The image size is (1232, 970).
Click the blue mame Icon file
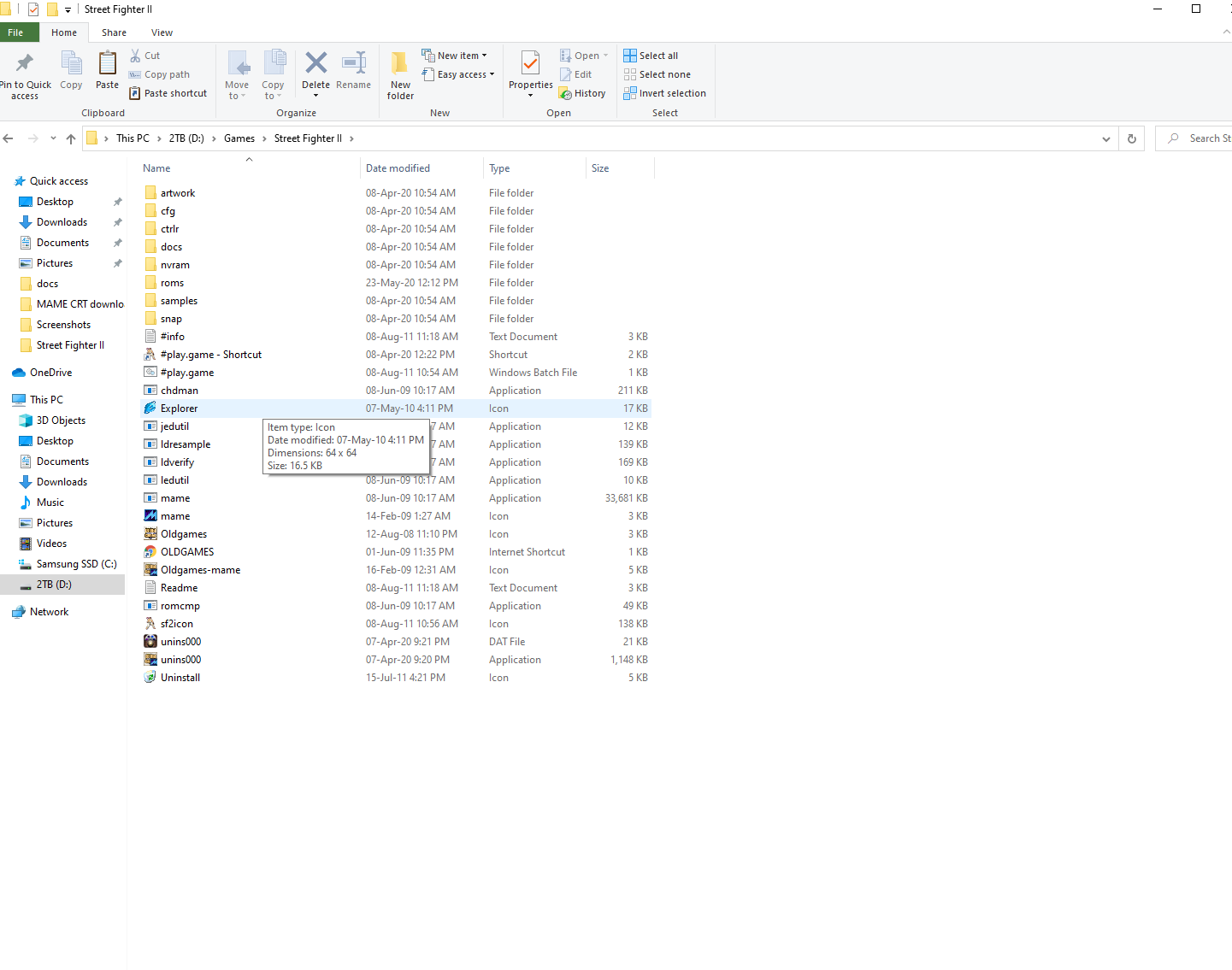pyautogui.click(x=150, y=516)
